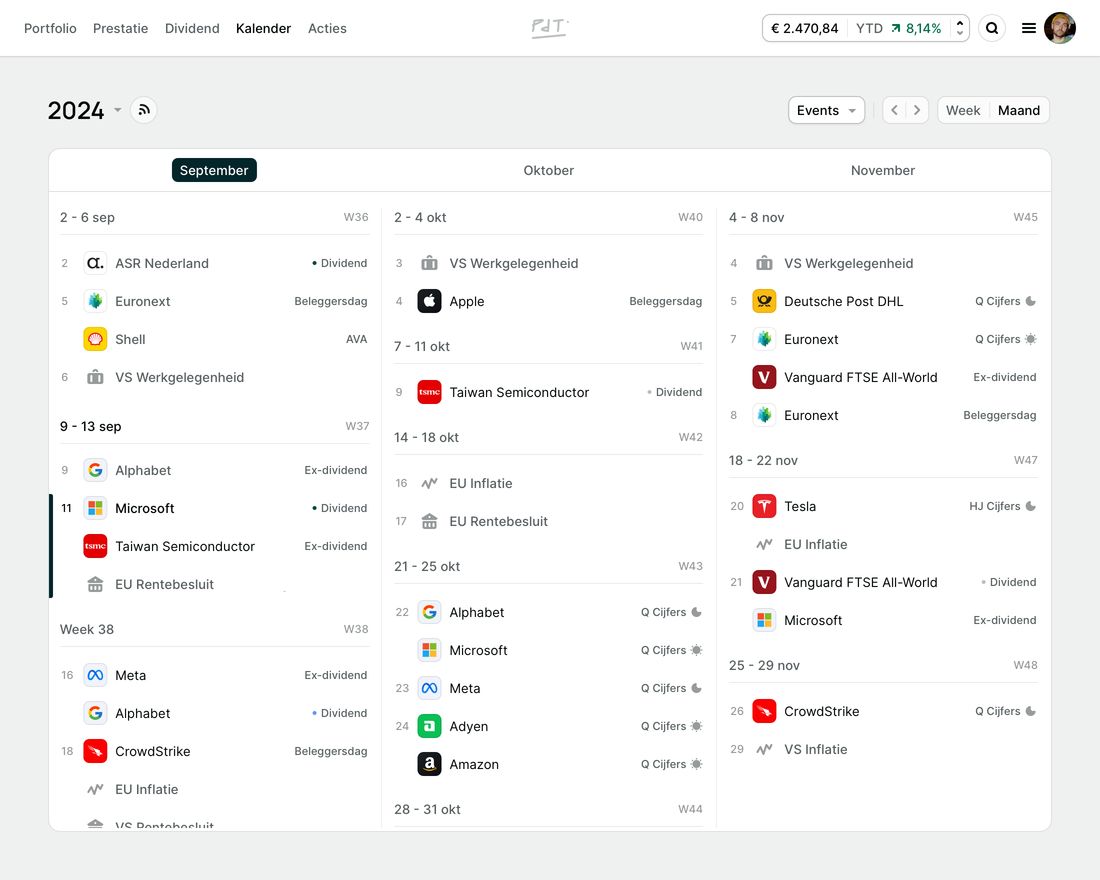Viewport: 1100px width, 880px height.
Task: Click Alphabet Google logo on 22 okt
Action: [429, 612]
